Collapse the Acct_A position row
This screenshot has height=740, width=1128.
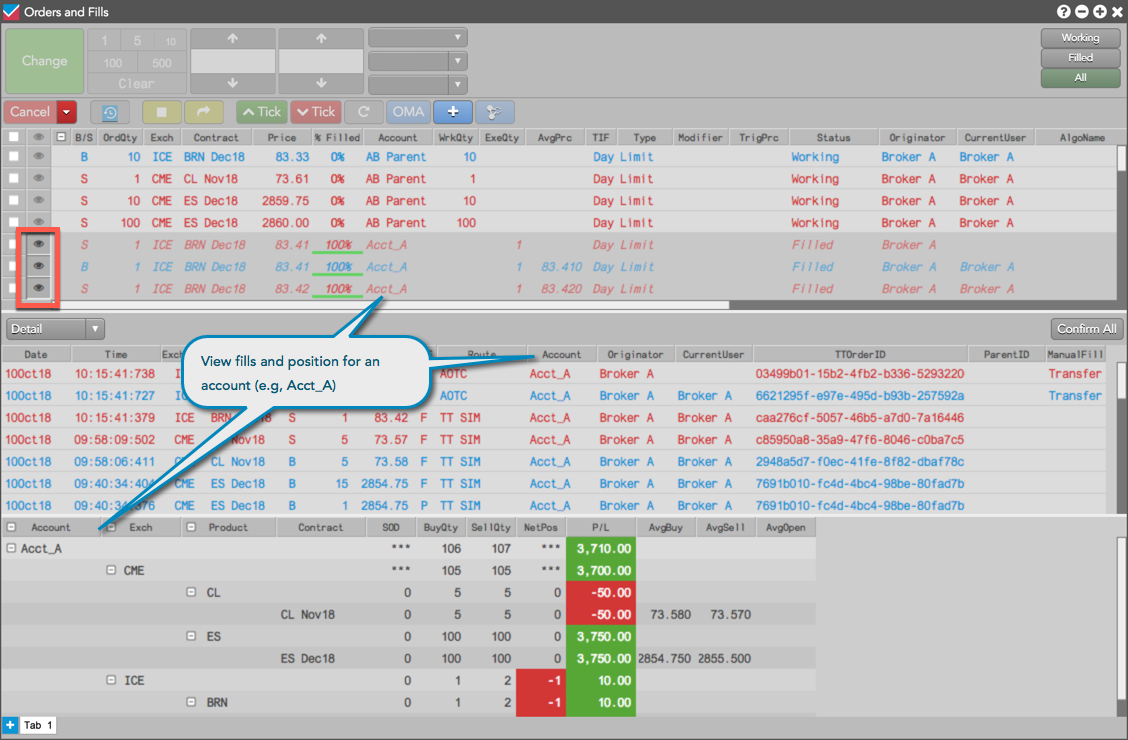[x=11, y=548]
